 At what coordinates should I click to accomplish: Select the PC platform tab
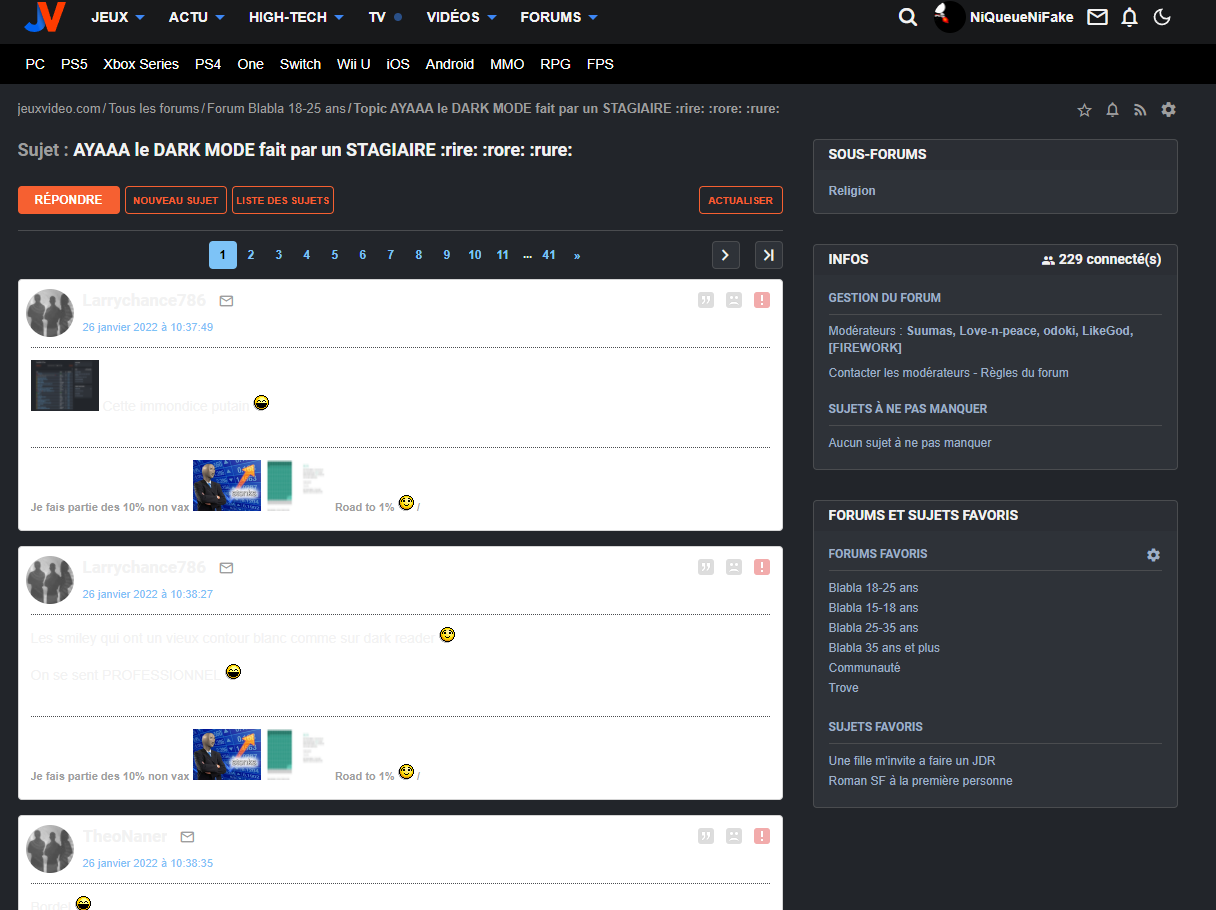click(35, 64)
